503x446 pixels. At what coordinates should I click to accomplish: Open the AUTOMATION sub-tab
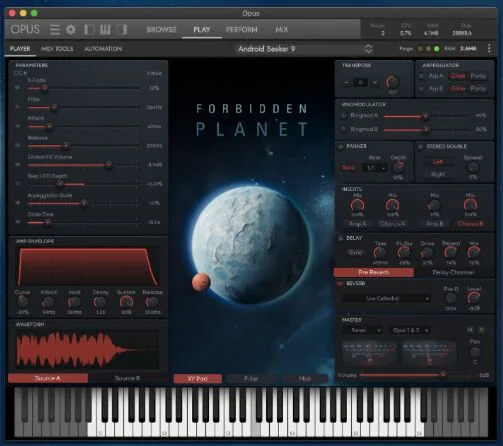(x=103, y=49)
